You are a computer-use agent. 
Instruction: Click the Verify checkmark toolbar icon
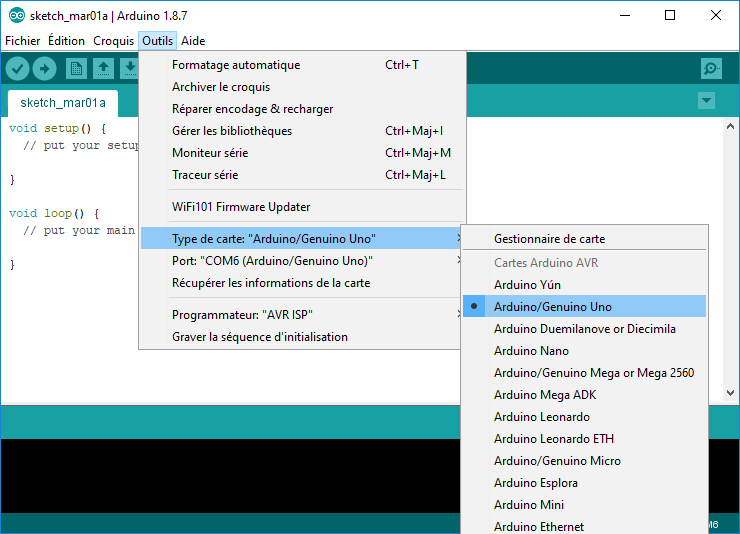pyautogui.click(x=17, y=69)
